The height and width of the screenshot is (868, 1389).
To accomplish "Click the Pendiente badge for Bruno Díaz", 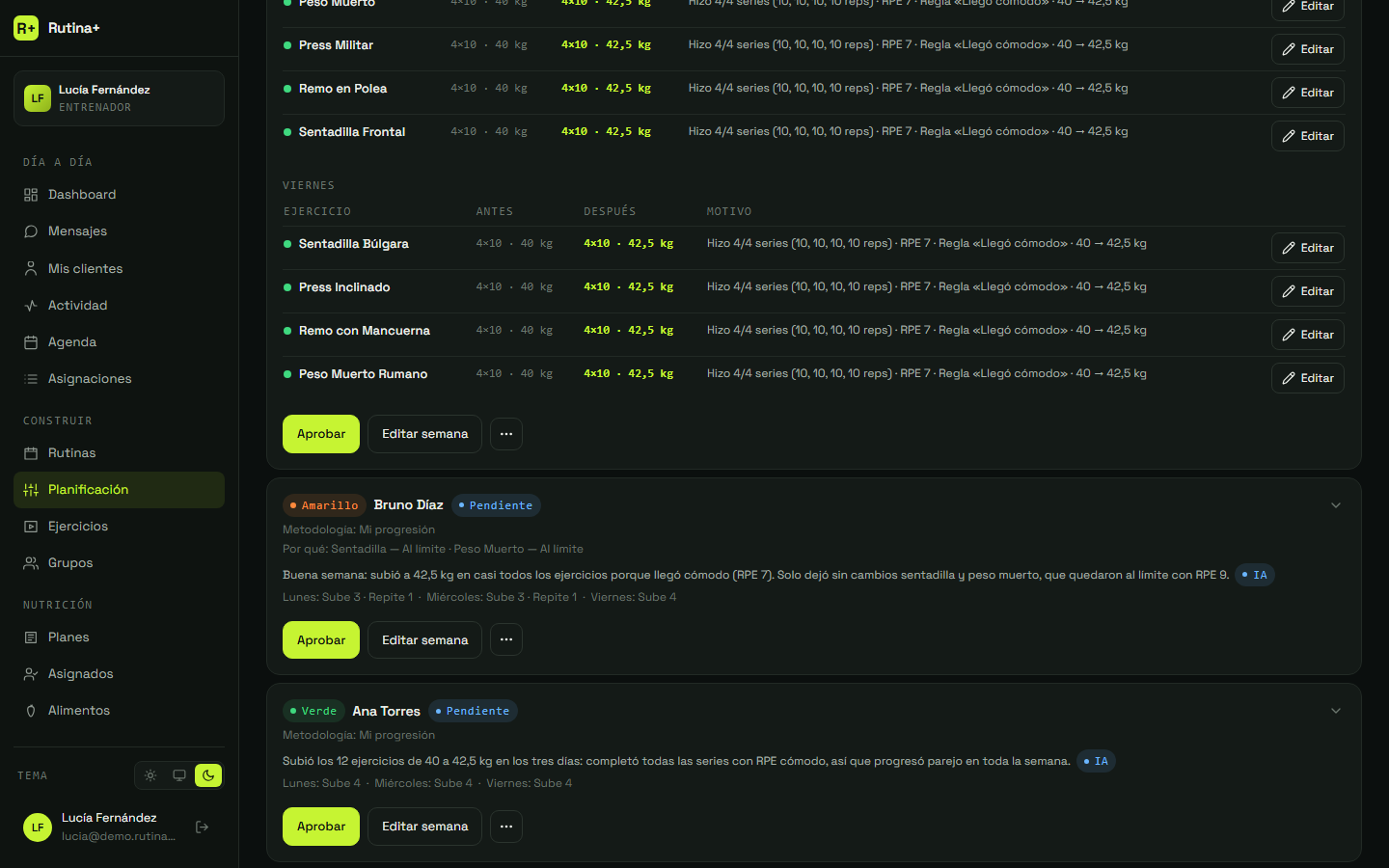I will (x=496, y=505).
